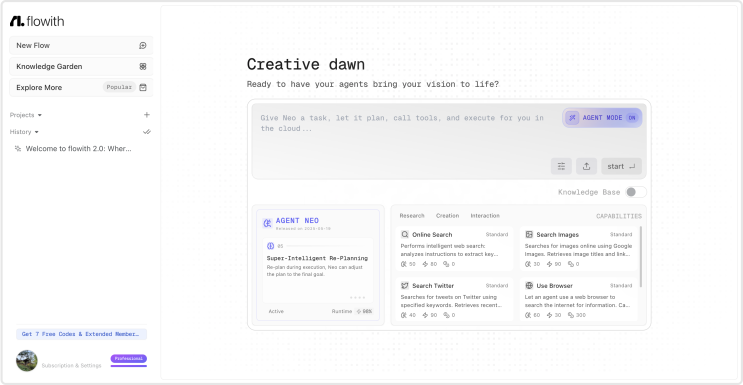Click the Standard label on Use Browser
The width and height of the screenshot is (743, 385).
click(621, 285)
